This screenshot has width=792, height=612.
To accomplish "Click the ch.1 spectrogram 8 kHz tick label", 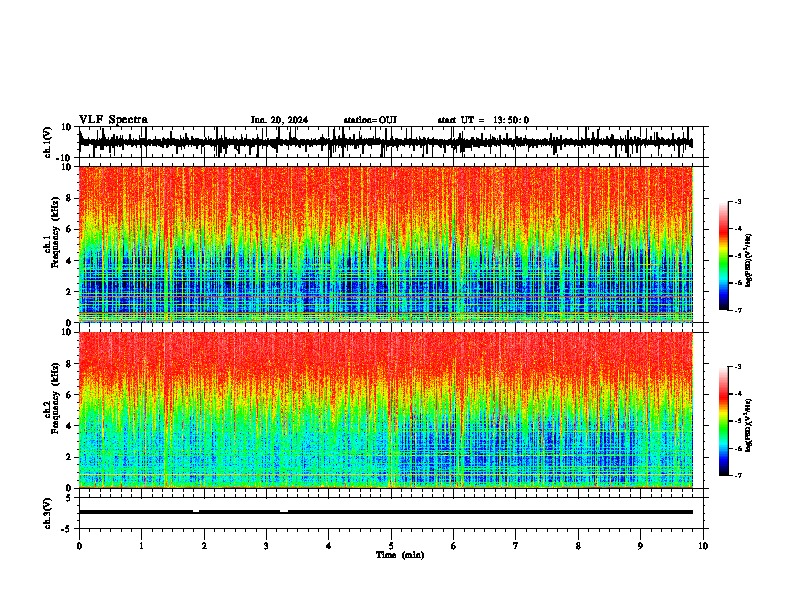I will [x=69, y=198].
